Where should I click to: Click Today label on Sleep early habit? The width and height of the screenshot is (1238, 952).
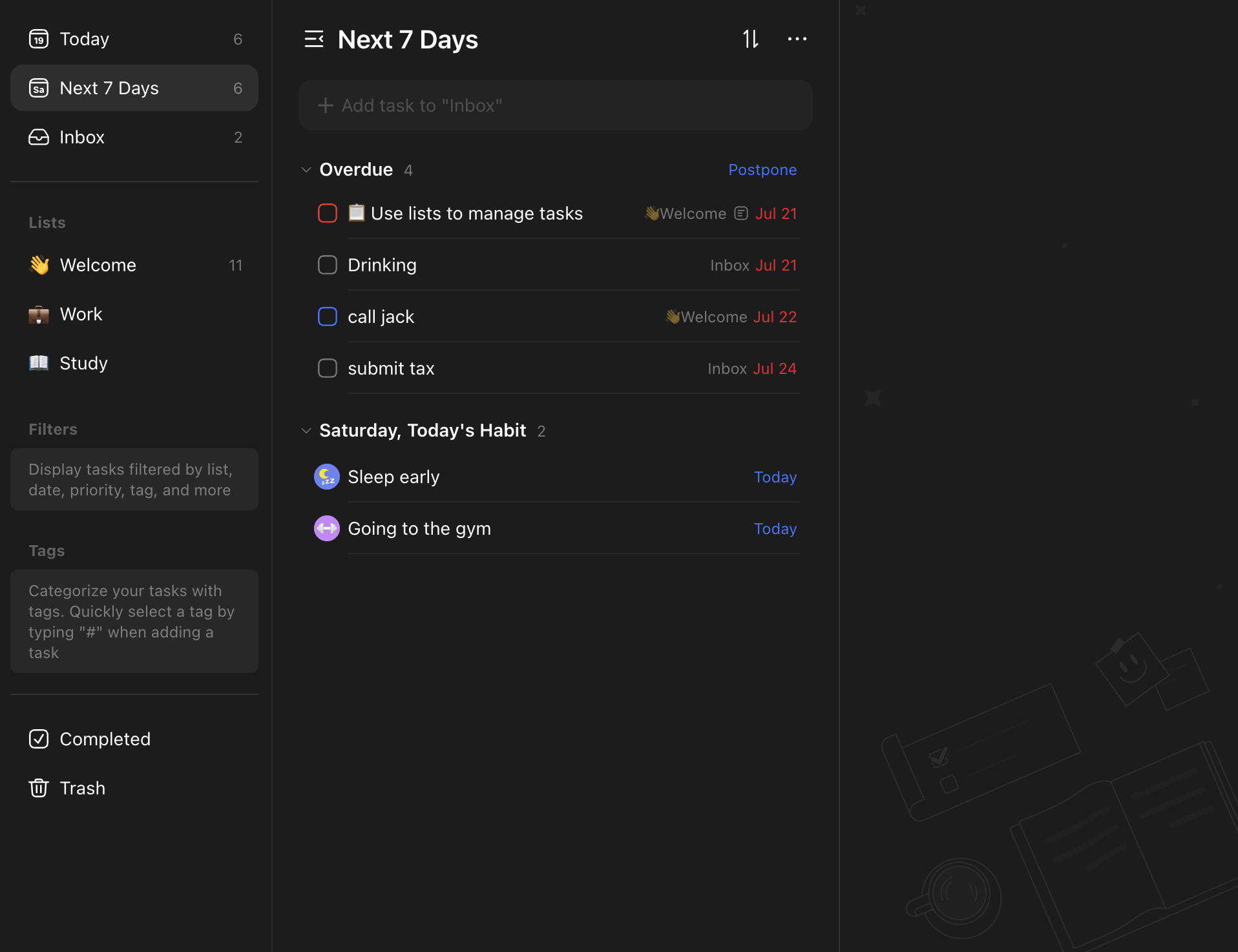pos(775,477)
